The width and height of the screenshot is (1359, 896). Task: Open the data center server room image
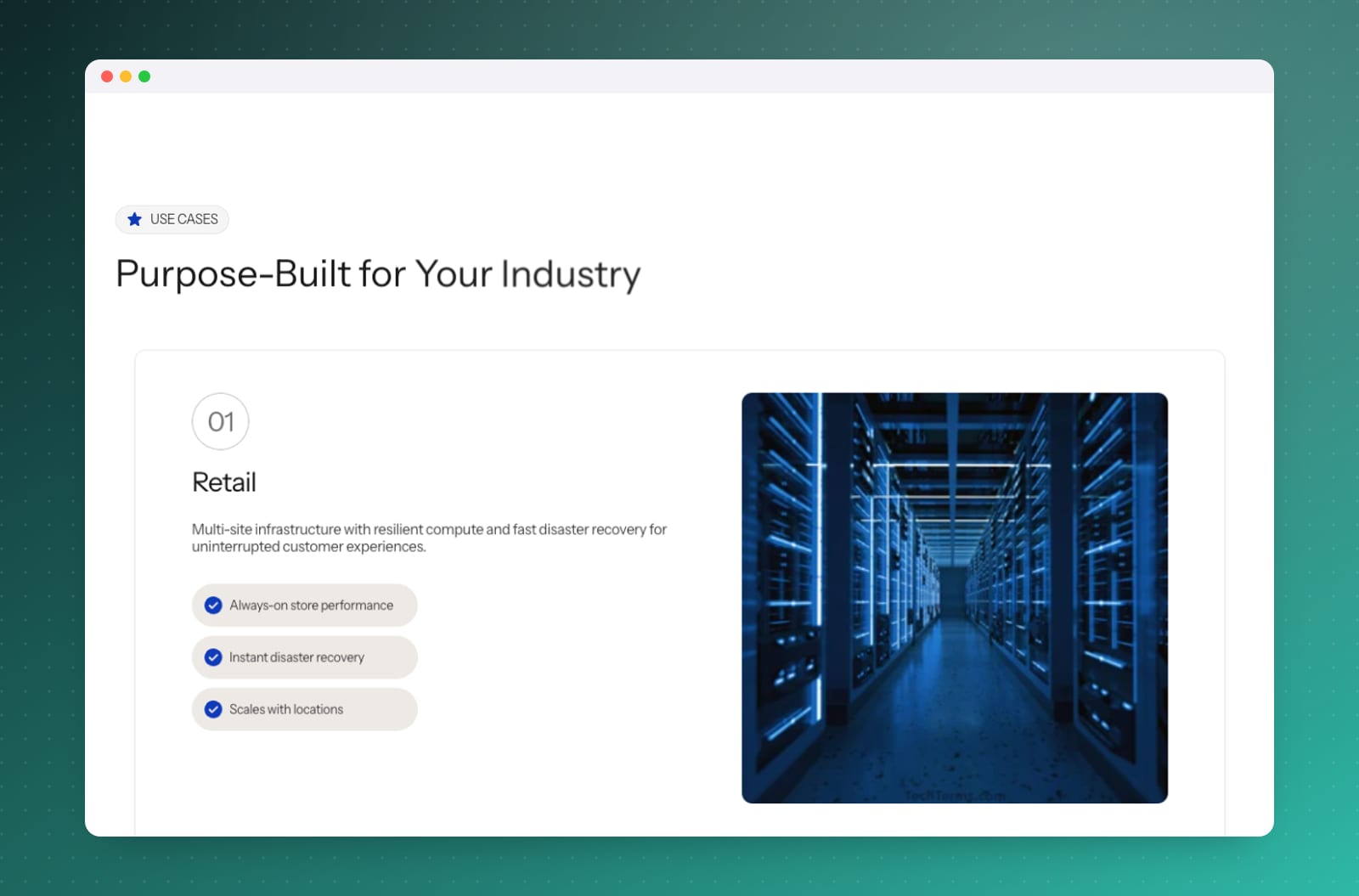point(955,598)
